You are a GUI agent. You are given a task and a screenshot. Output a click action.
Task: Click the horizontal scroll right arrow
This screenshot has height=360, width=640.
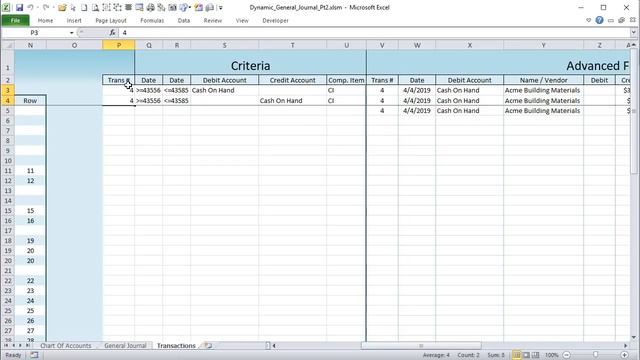point(626,346)
